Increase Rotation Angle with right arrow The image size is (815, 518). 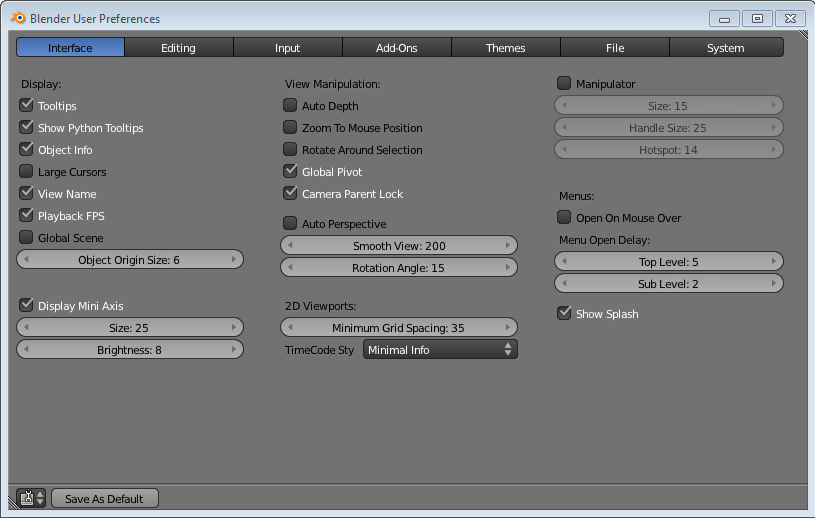click(x=508, y=267)
